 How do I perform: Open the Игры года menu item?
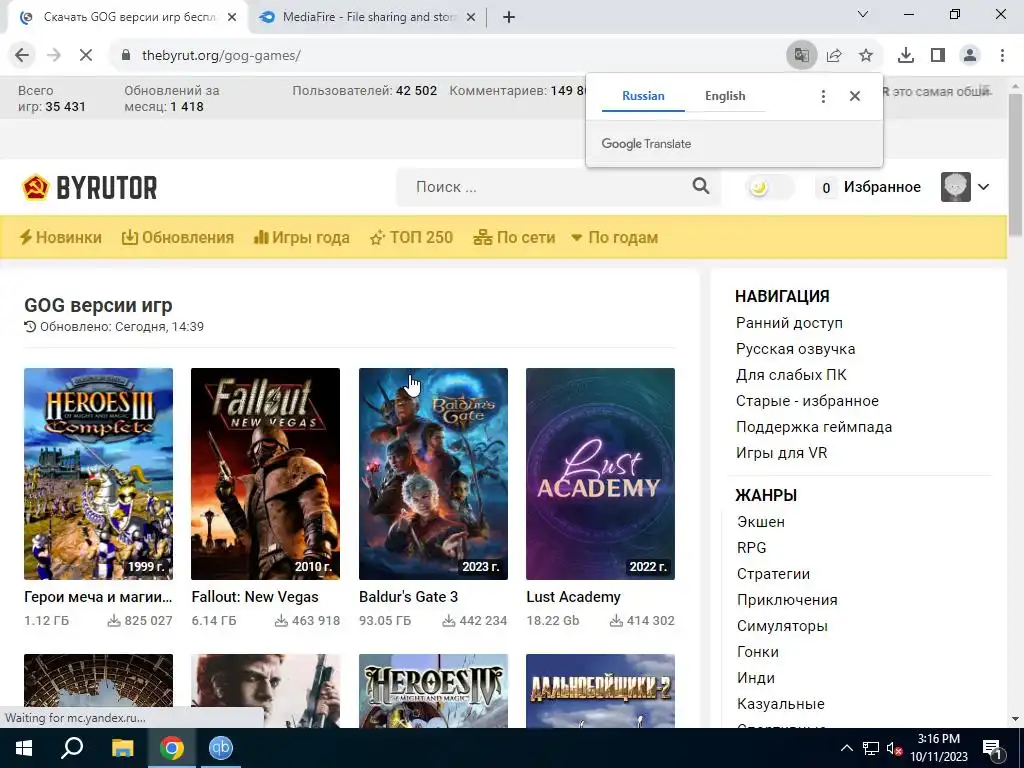(302, 237)
